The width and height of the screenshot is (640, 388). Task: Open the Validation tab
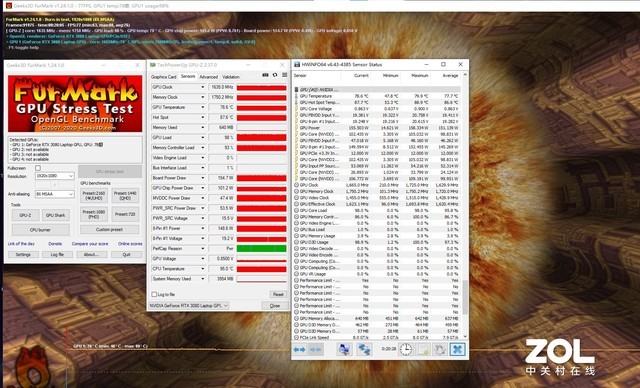click(x=231, y=77)
